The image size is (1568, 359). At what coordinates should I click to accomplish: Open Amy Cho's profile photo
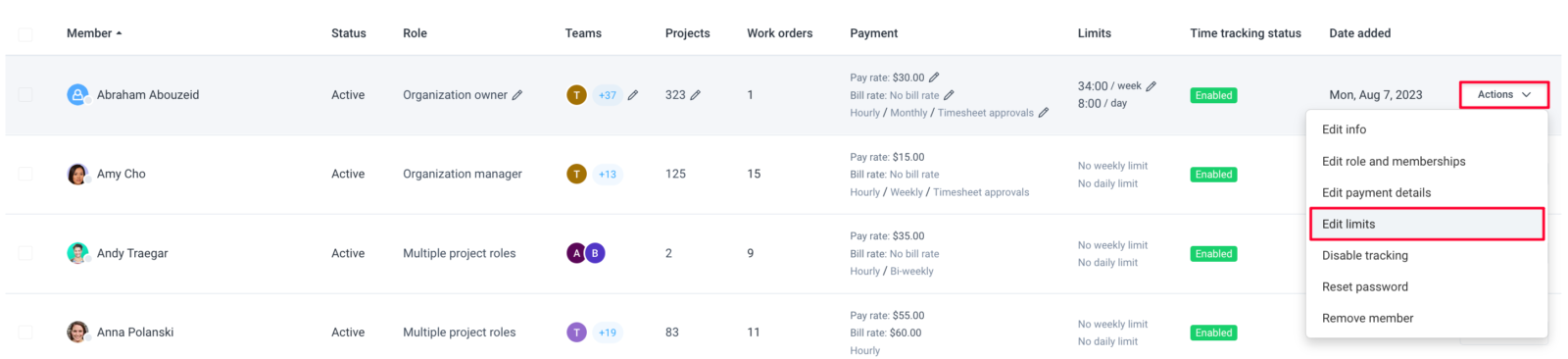(77, 175)
